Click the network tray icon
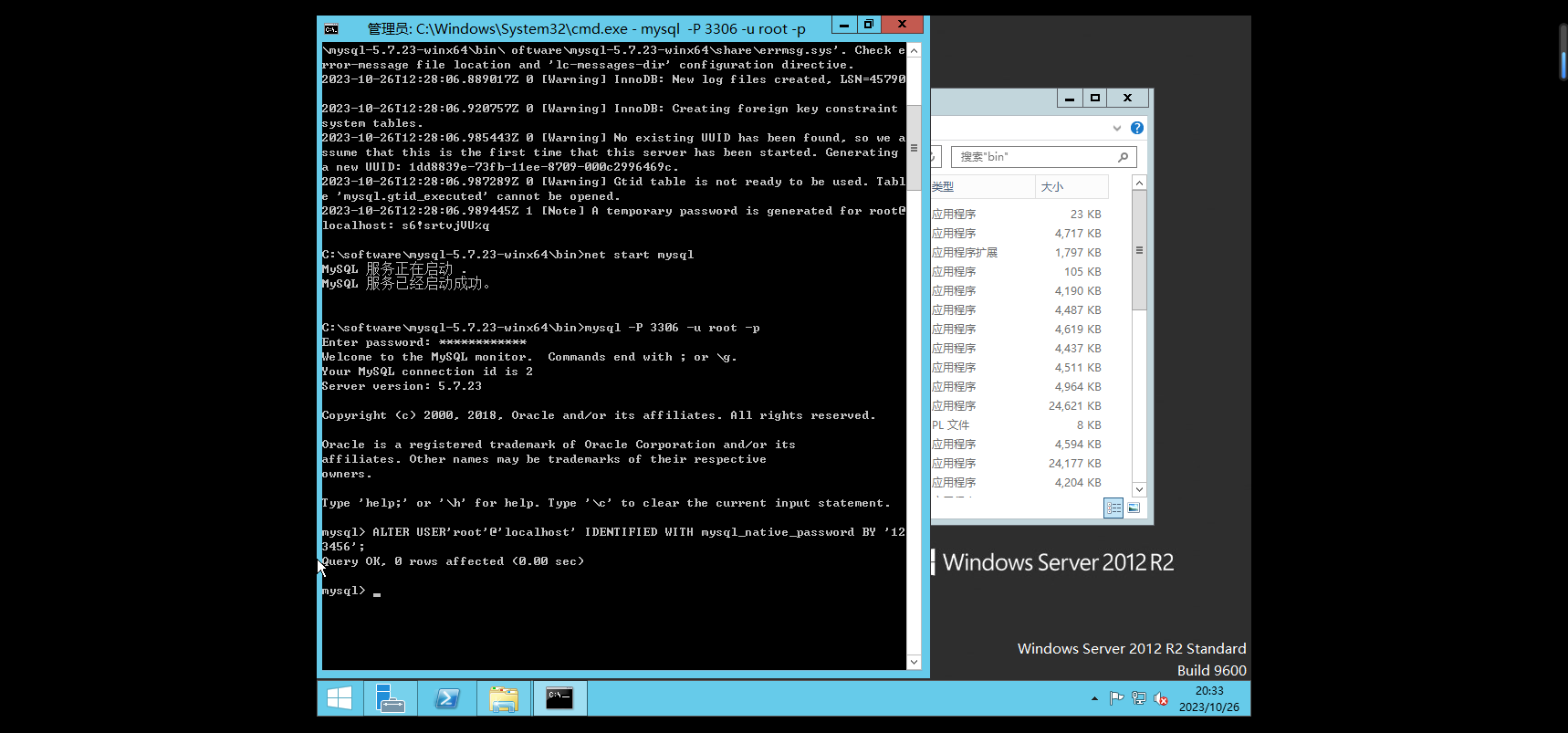Viewport: 1568px width, 733px height. tap(1139, 699)
